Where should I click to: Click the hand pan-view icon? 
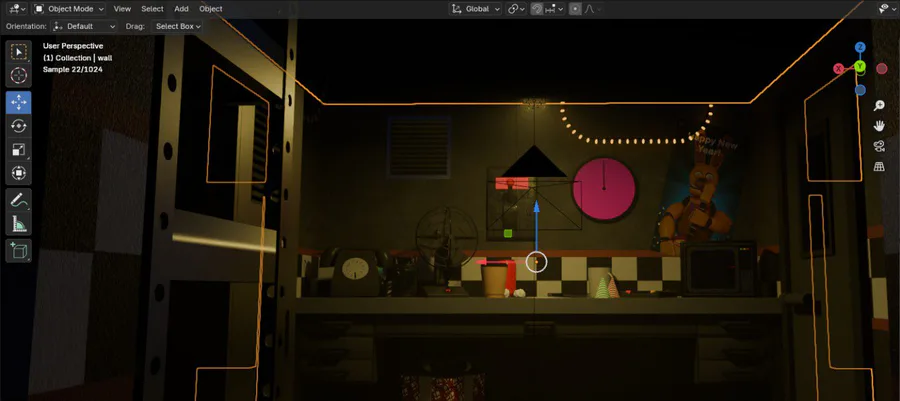point(879,126)
